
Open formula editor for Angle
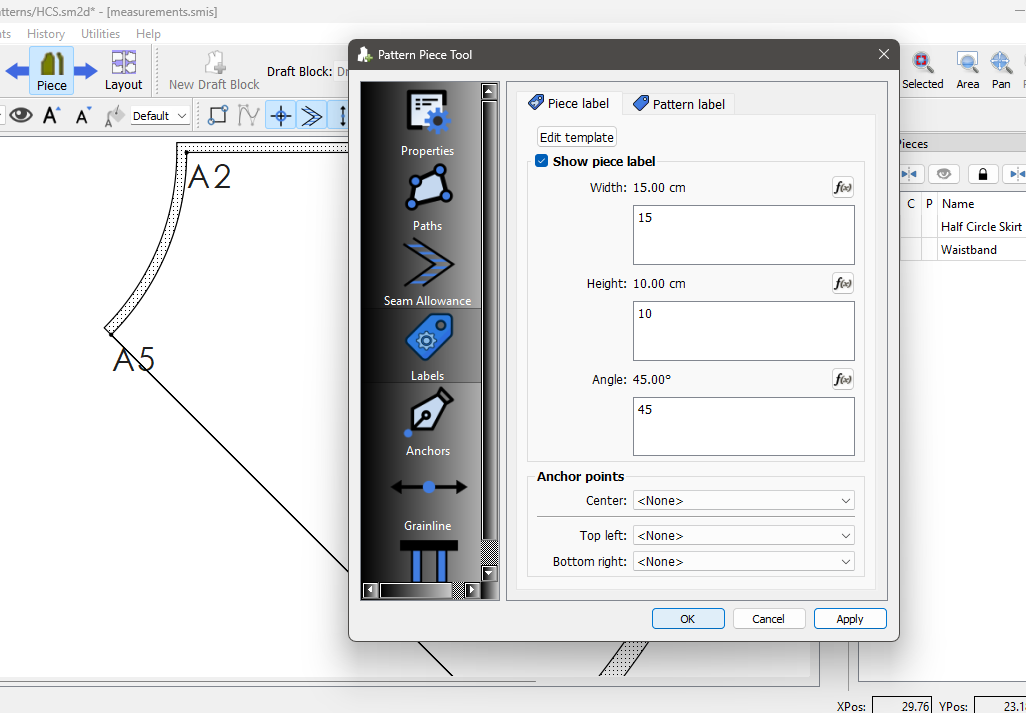coord(843,379)
